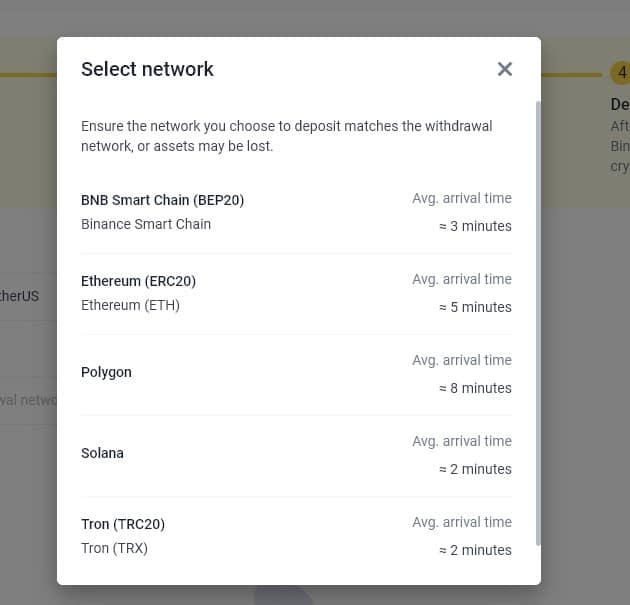The height and width of the screenshot is (605, 630).
Task: Click the ≈ 5 minutes arrival time
Action: click(x=475, y=307)
